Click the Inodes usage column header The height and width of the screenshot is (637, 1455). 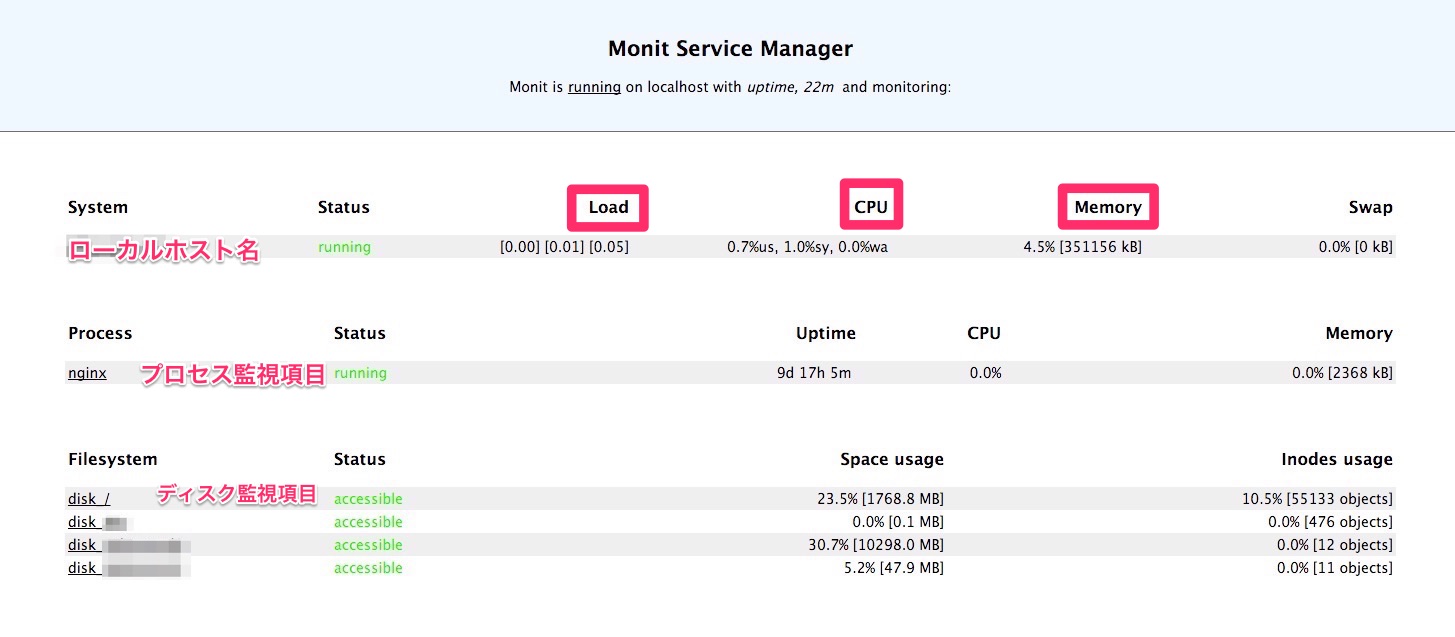click(1336, 459)
